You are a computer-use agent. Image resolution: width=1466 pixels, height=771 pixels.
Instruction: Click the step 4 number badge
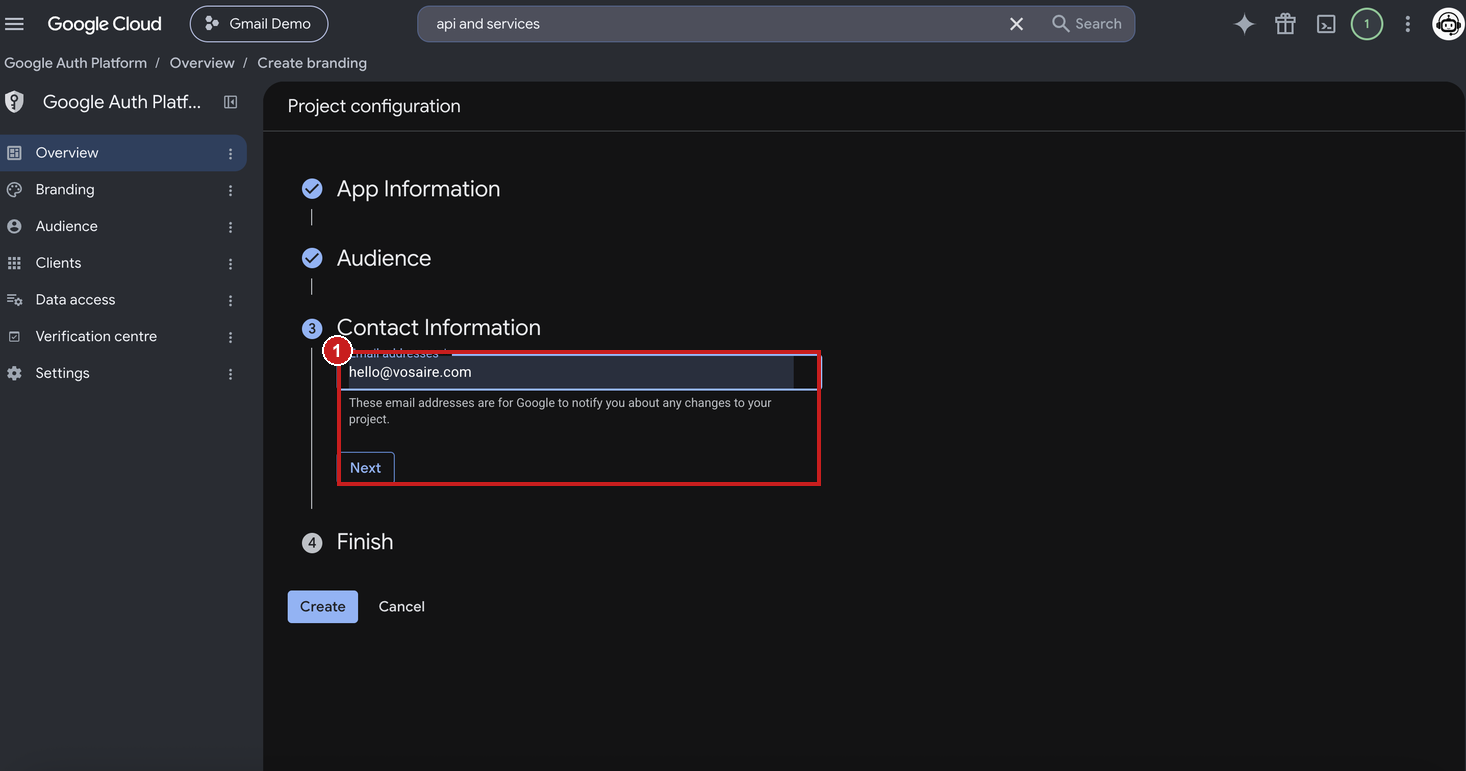point(312,543)
